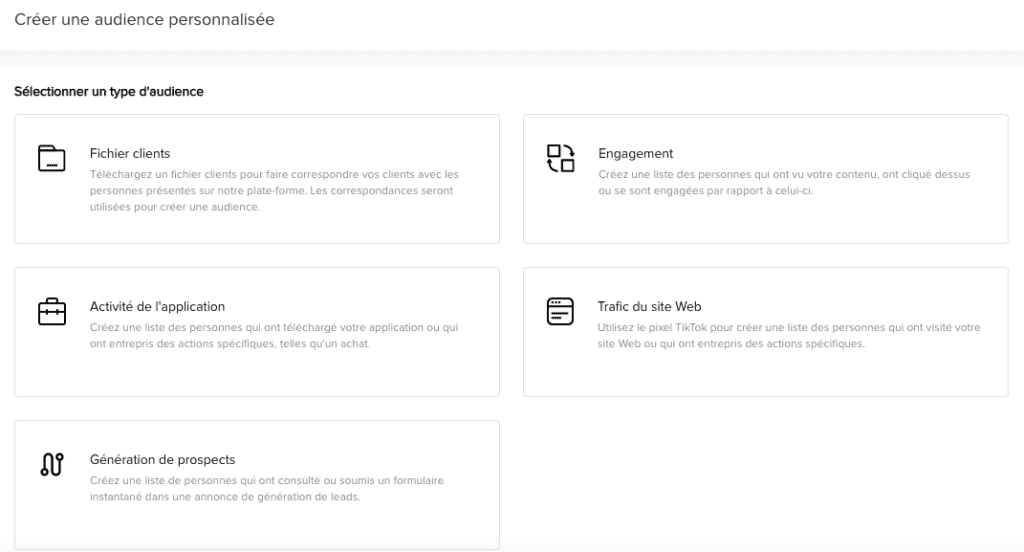
Task: Click the briefcase icon for Activité de l'application
Action: click(x=51, y=312)
